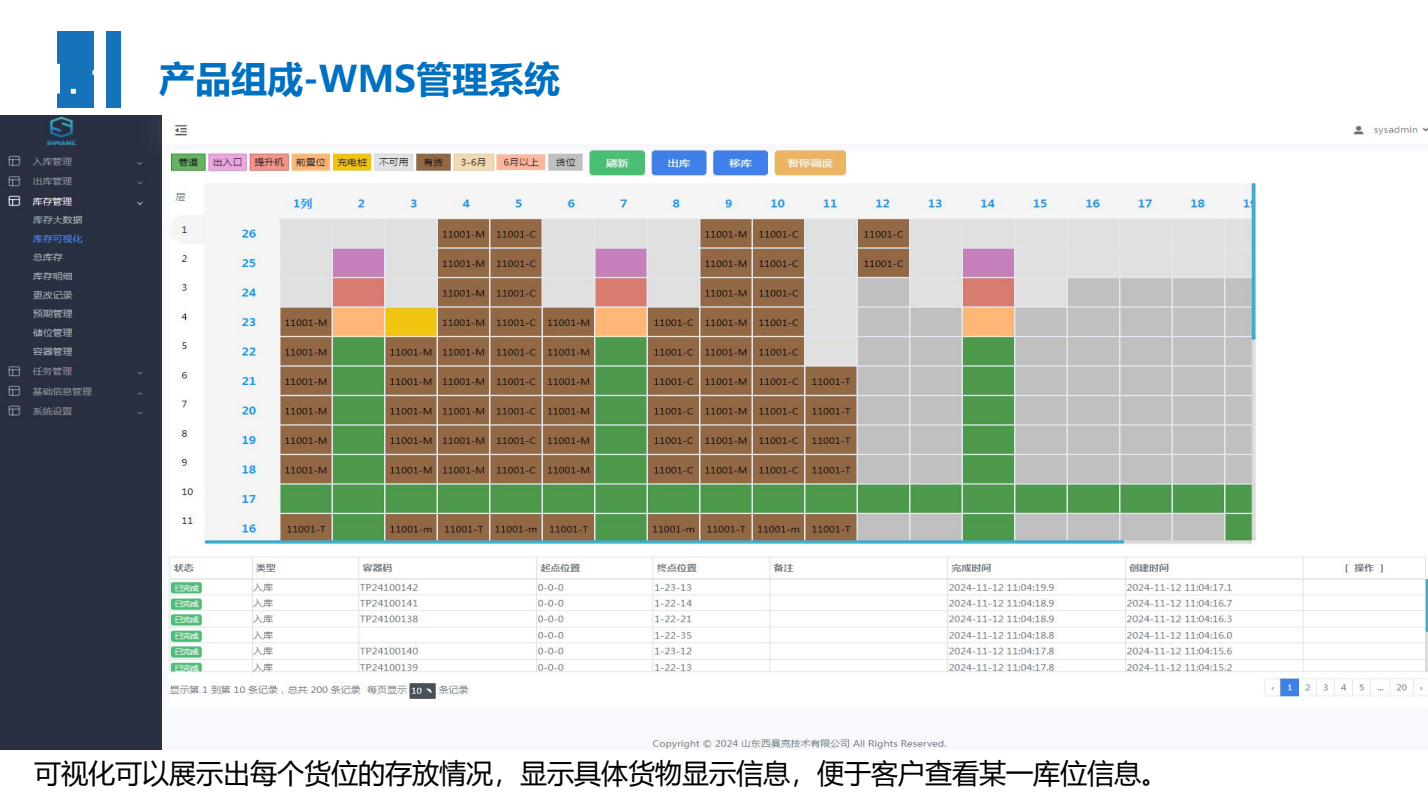The width and height of the screenshot is (1428, 810).
Task: Click container code TP24100142
Action: pos(389,587)
